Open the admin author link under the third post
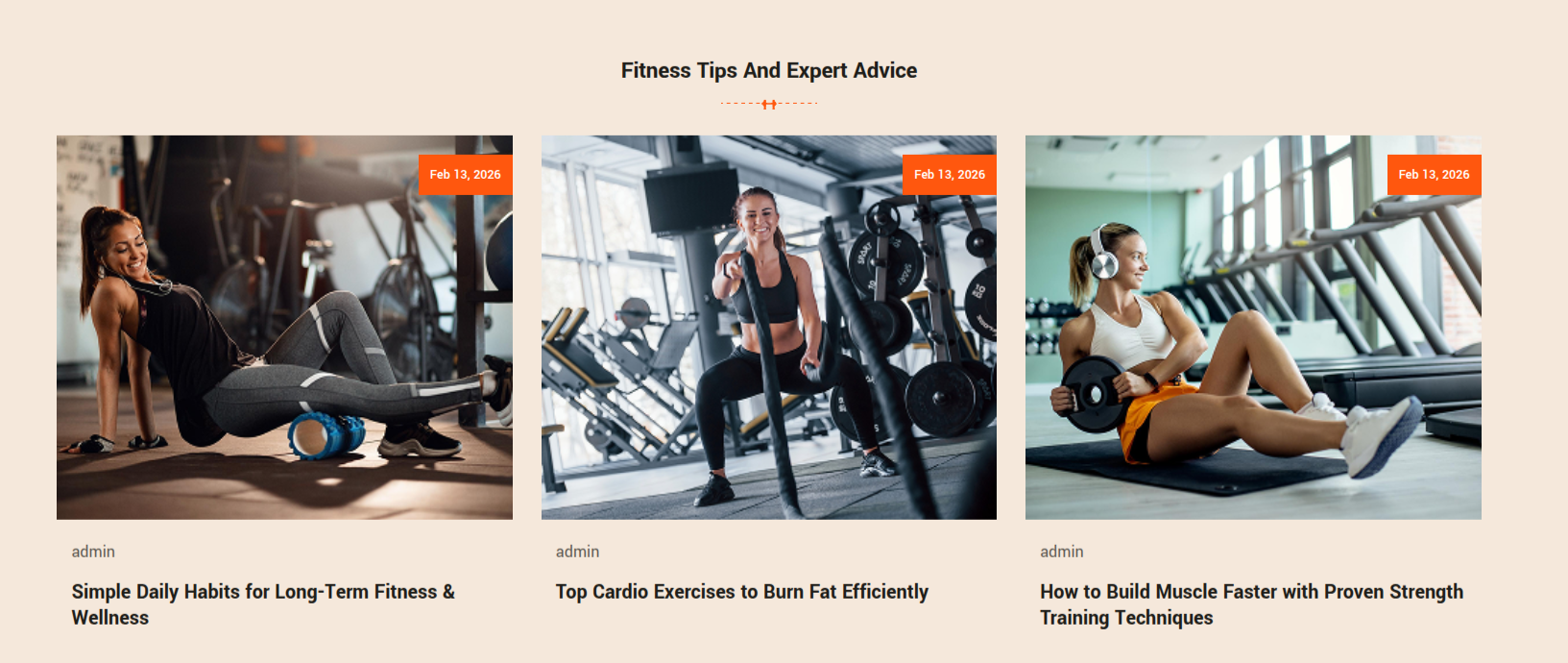This screenshot has width=1568, height=663. pos(1062,552)
